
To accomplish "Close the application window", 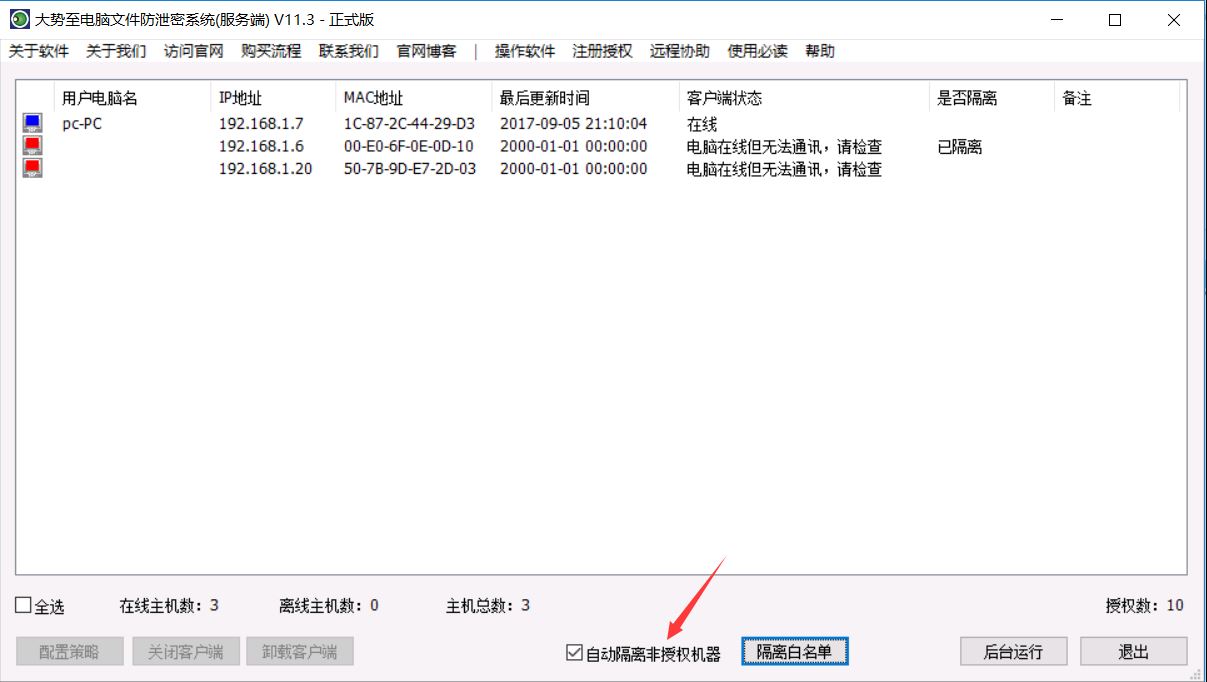I will pyautogui.click(x=1174, y=20).
